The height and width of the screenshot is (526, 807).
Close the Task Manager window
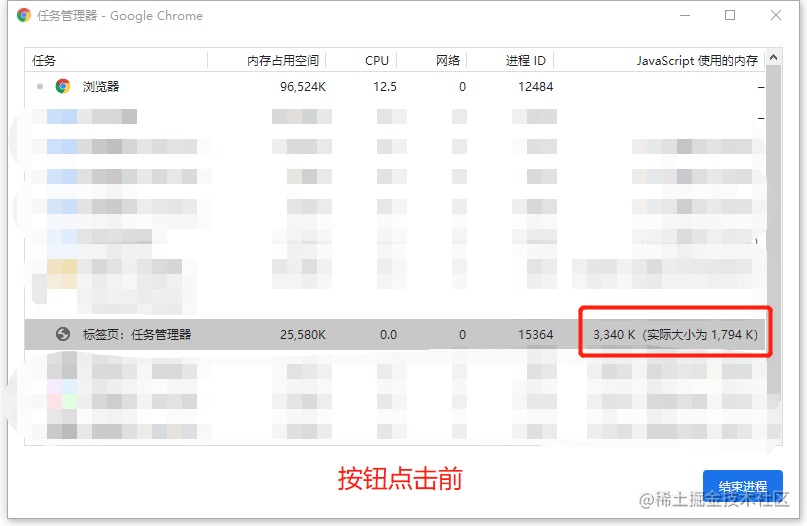coord(776,15)
